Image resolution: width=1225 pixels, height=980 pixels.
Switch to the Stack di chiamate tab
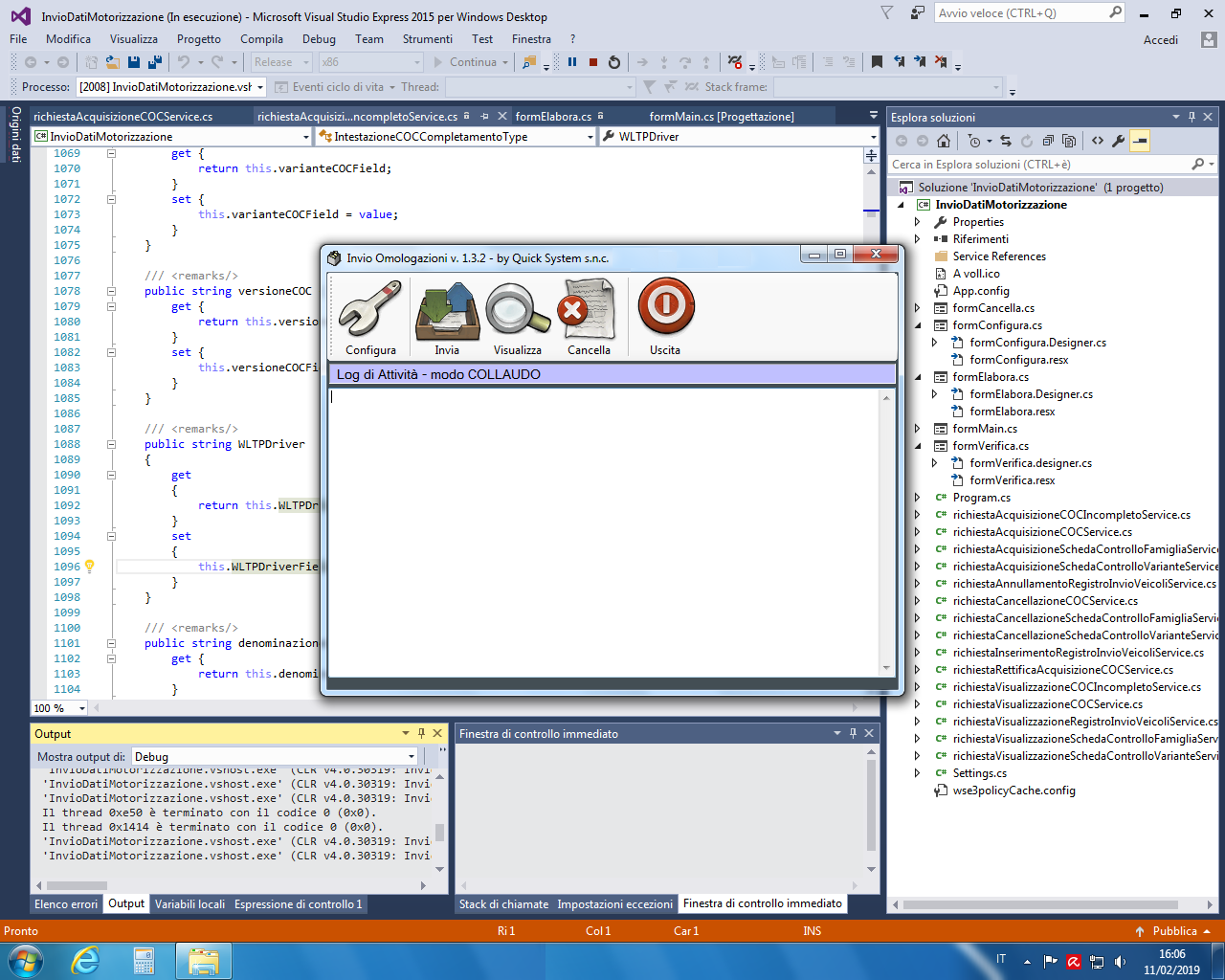coord(503,903)
